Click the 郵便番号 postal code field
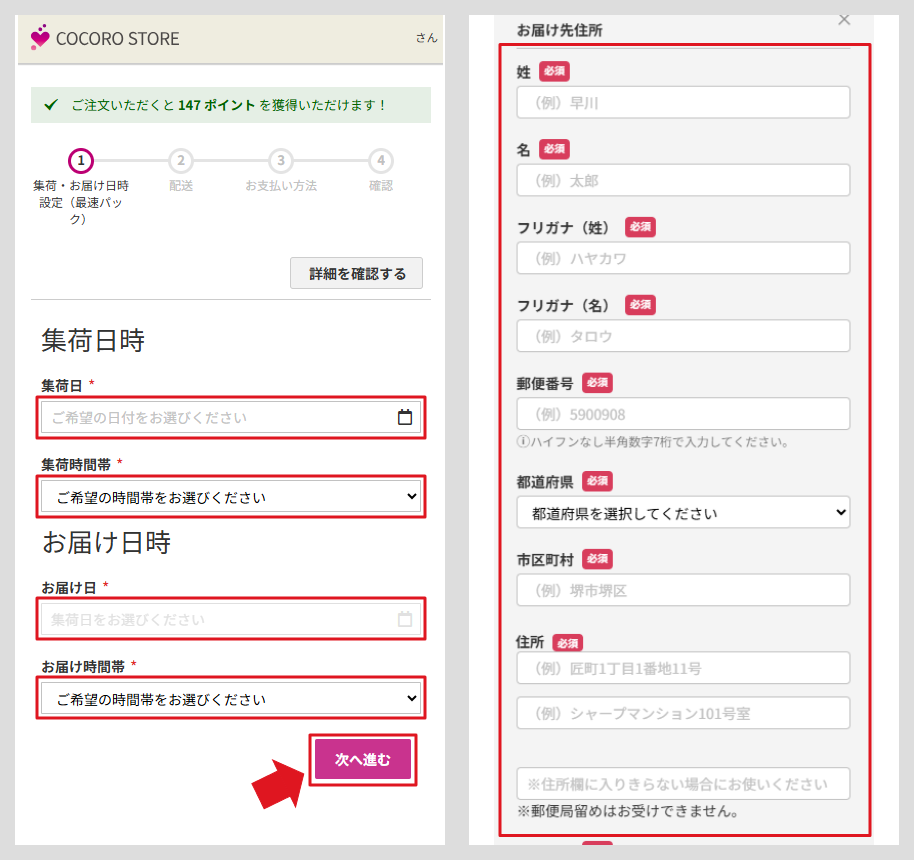 pyautogui.click(x=683, y=414)
